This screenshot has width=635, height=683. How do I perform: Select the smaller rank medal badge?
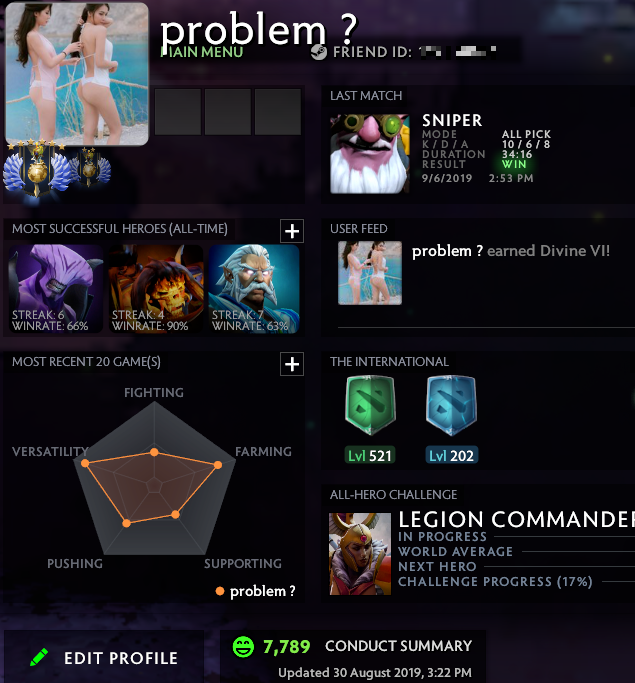[x=89, y=168]
